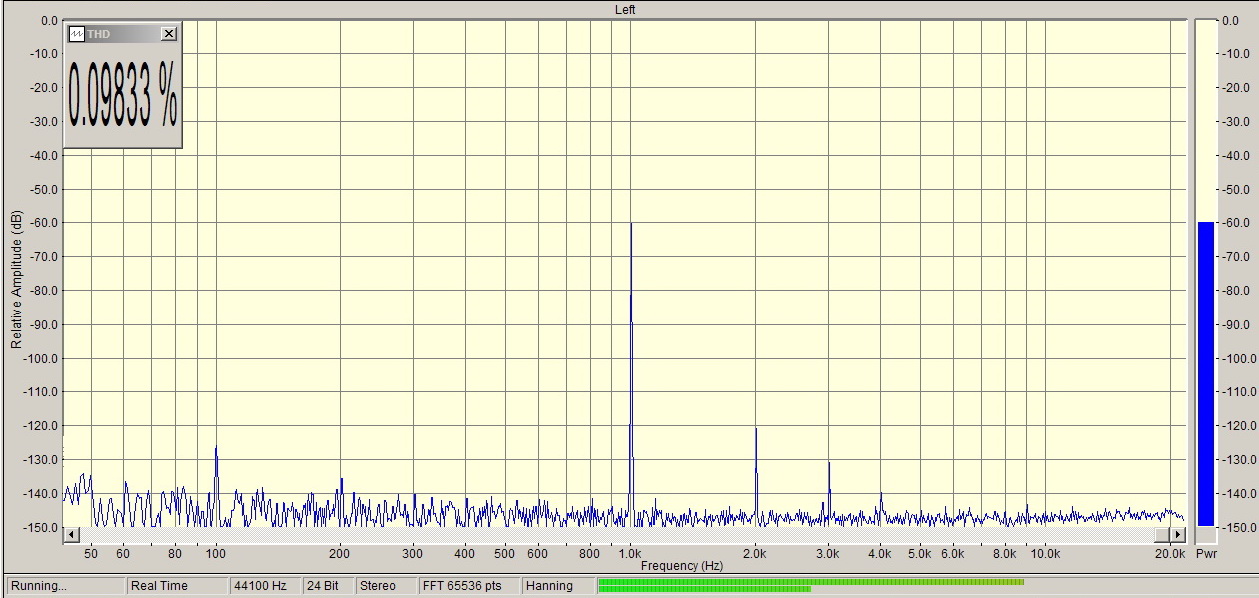Click the Left channel title

coord(625,9)
